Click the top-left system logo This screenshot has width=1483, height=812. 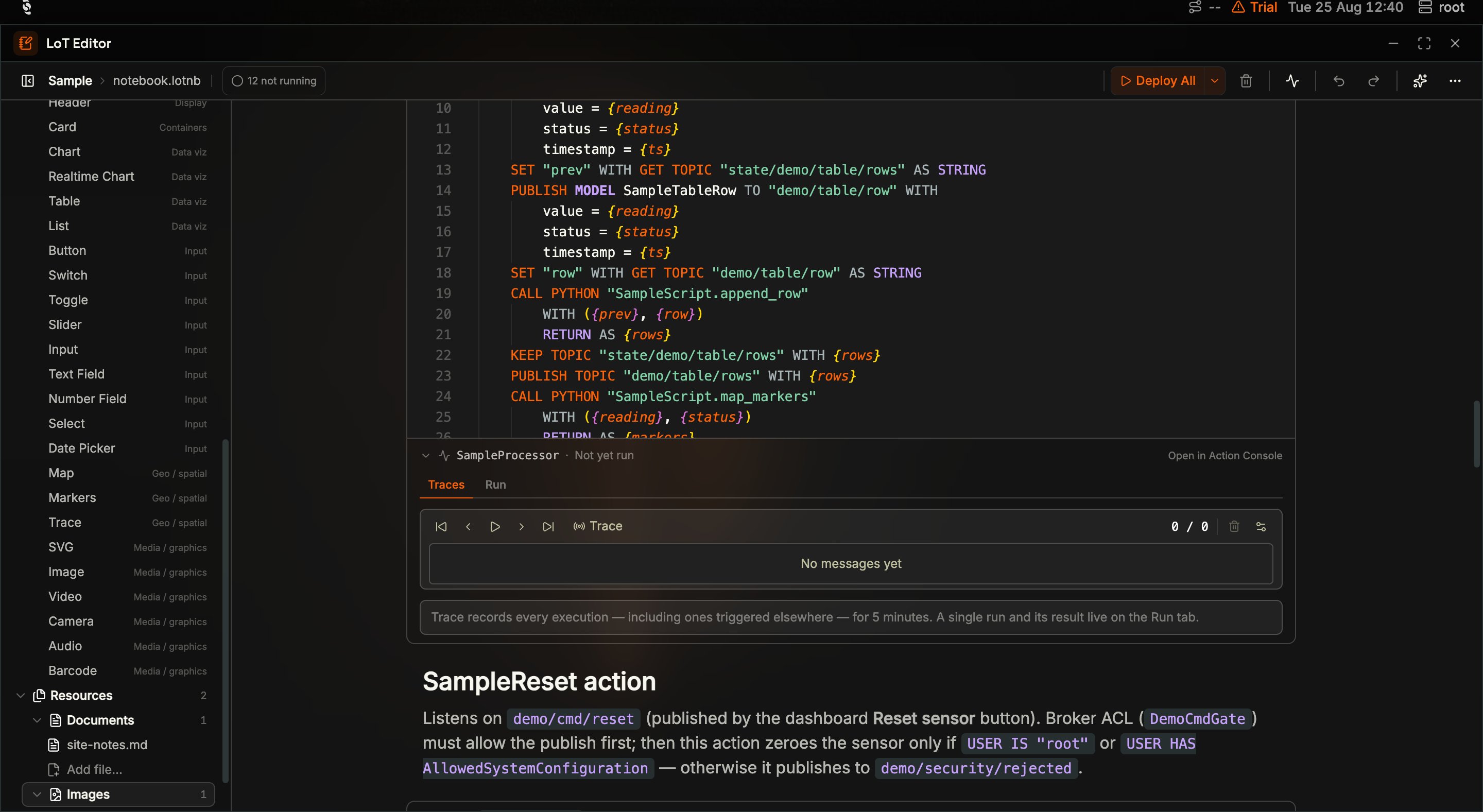[27, 7]
